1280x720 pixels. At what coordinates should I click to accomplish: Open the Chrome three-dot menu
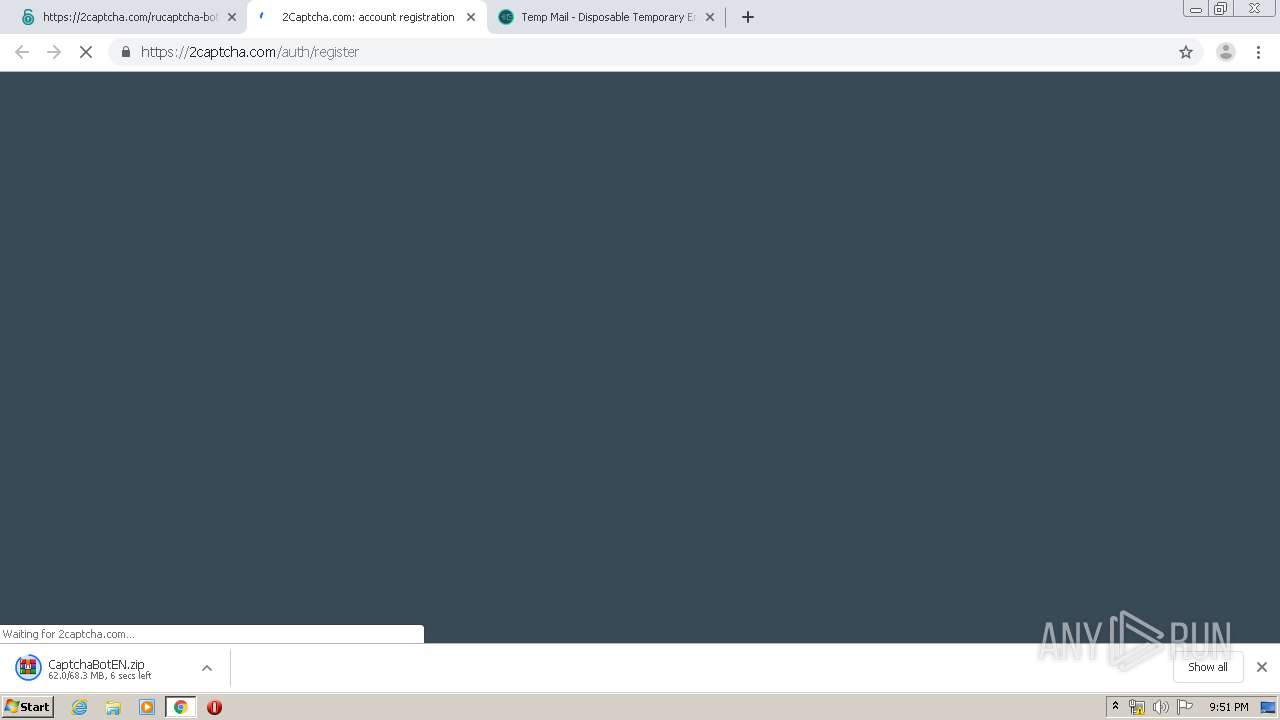[1259, 52]
